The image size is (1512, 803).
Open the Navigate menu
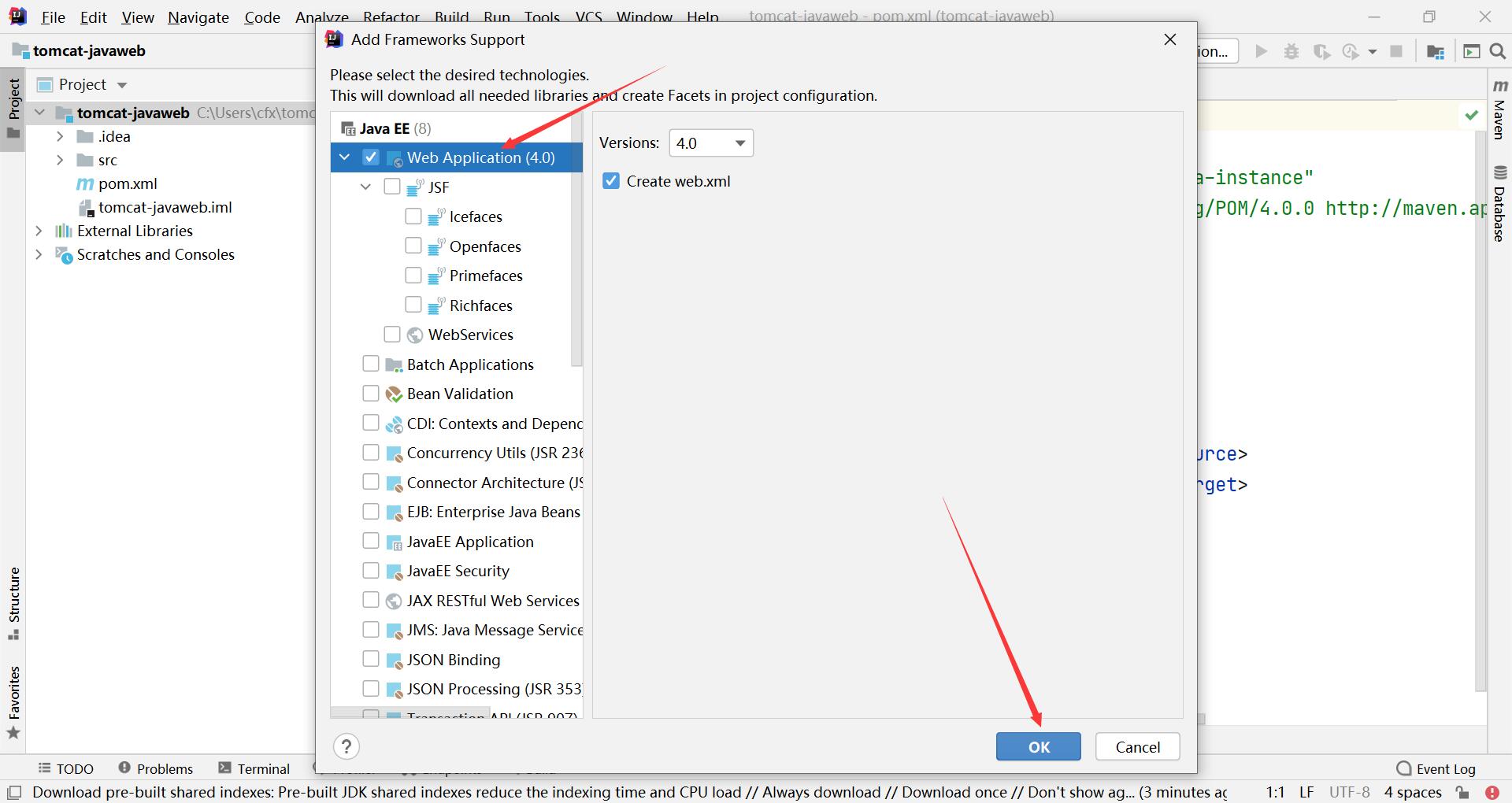(198, 17)
